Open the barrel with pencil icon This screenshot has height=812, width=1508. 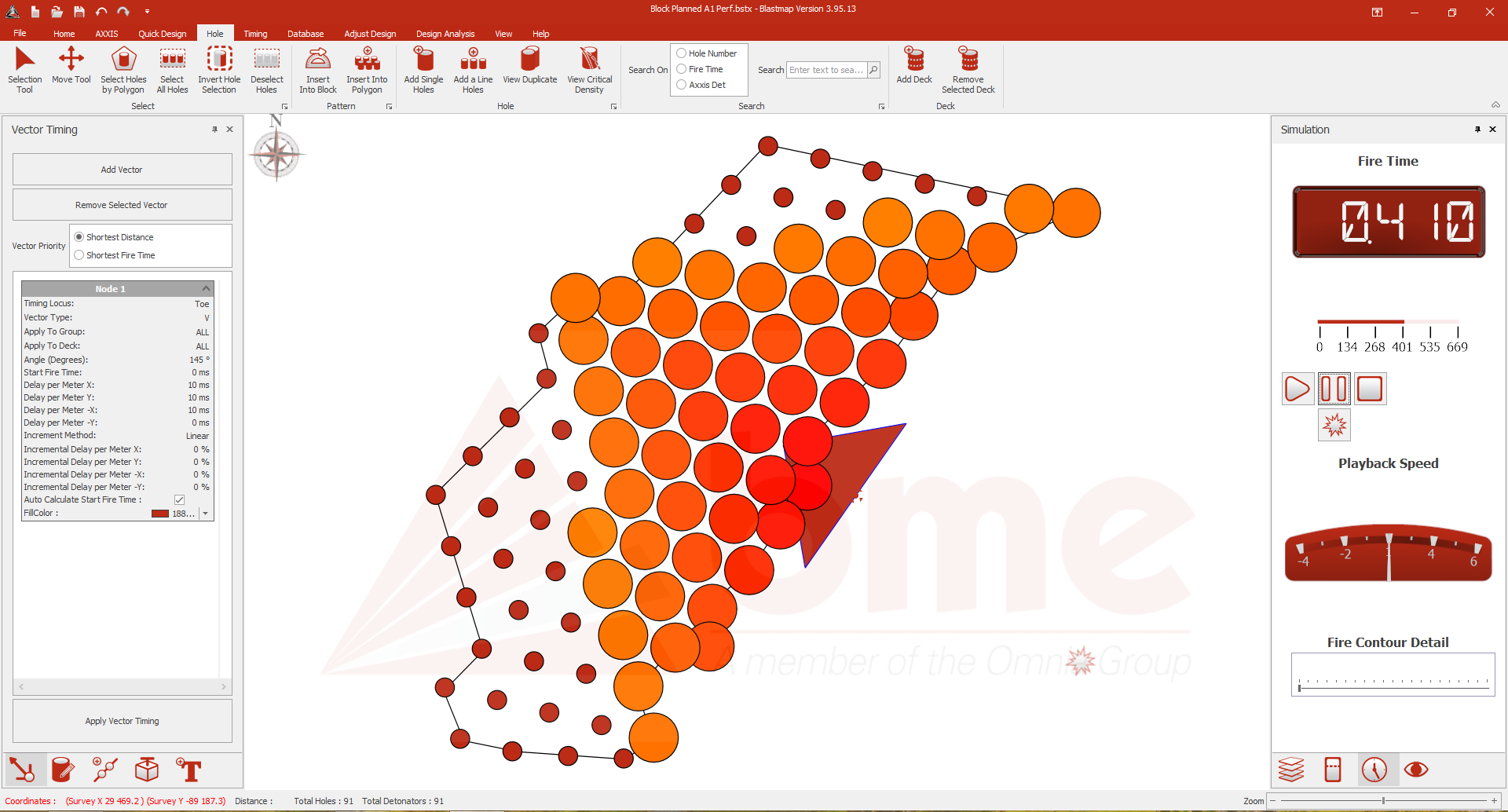point(63,770)
